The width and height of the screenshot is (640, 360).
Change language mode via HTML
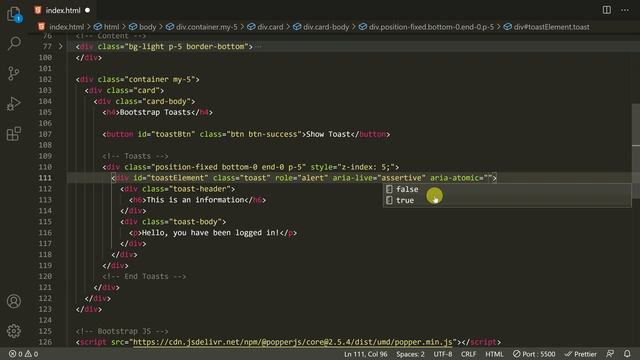494,354
